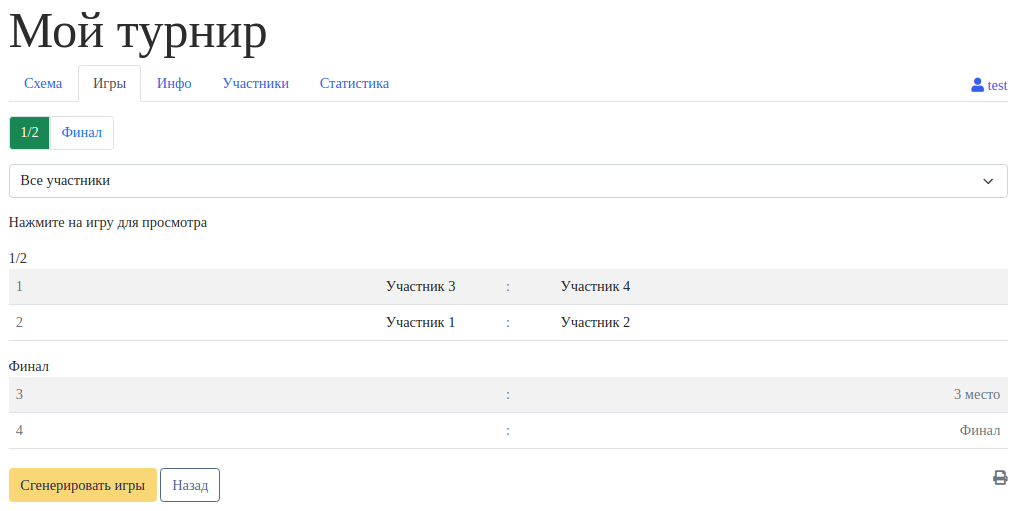This screenshot has width=1019, height=511.
Task: Switch to the Игры tab
Action: 109,84
